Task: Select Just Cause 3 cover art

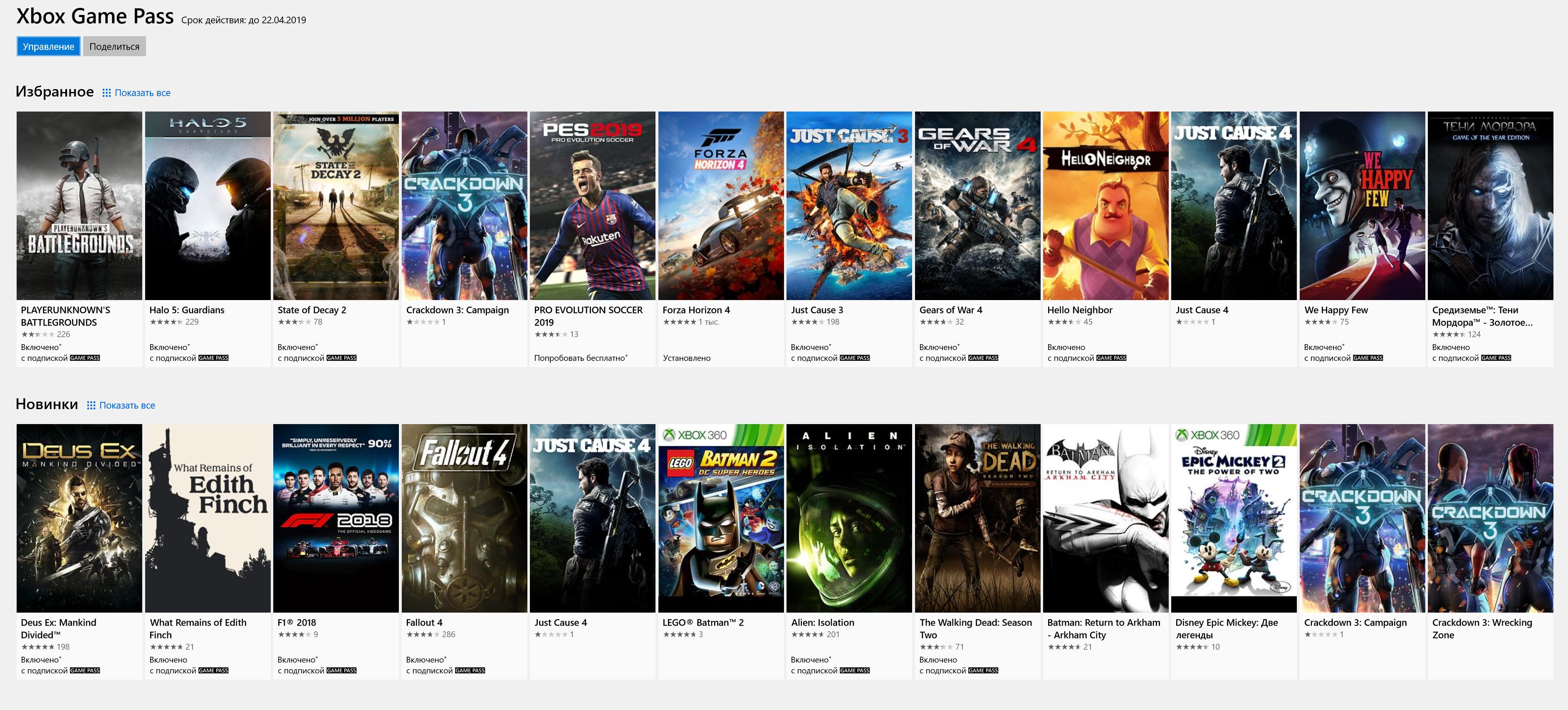Action: pyautogui.click(x=849, y=205)
